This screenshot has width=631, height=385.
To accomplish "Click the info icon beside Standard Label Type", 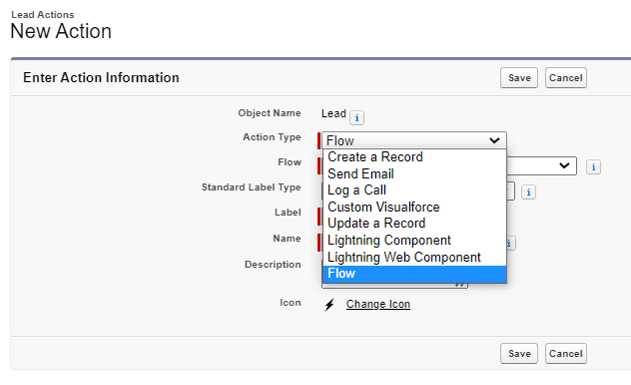I will point(528,192).
